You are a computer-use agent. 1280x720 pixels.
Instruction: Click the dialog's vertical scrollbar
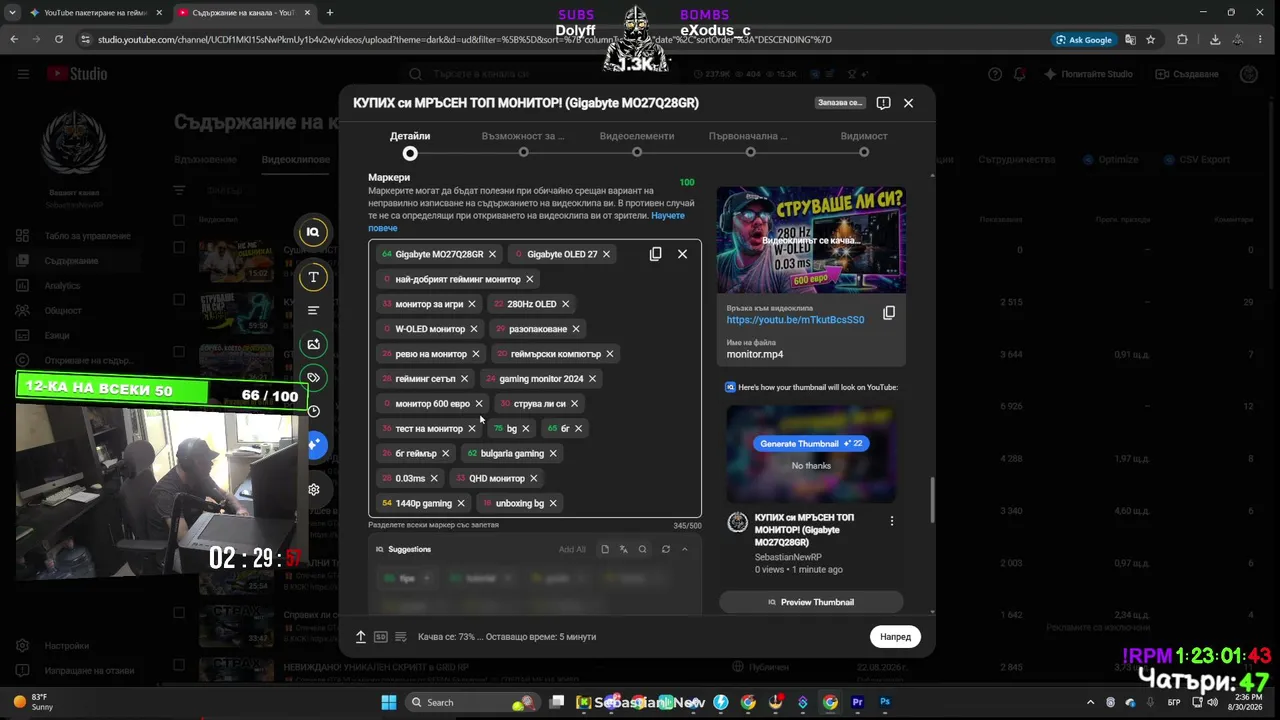coord(933,498)
